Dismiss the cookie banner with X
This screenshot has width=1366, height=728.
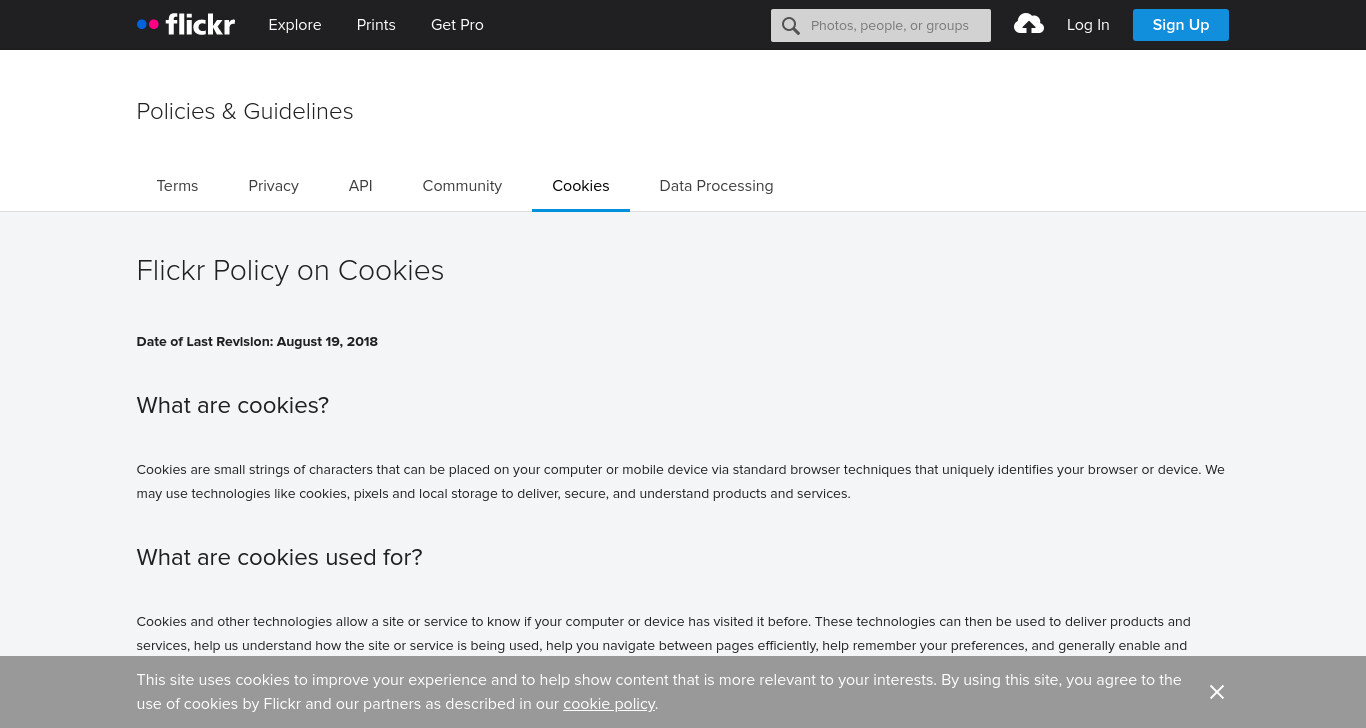(x=1217, y=692)
